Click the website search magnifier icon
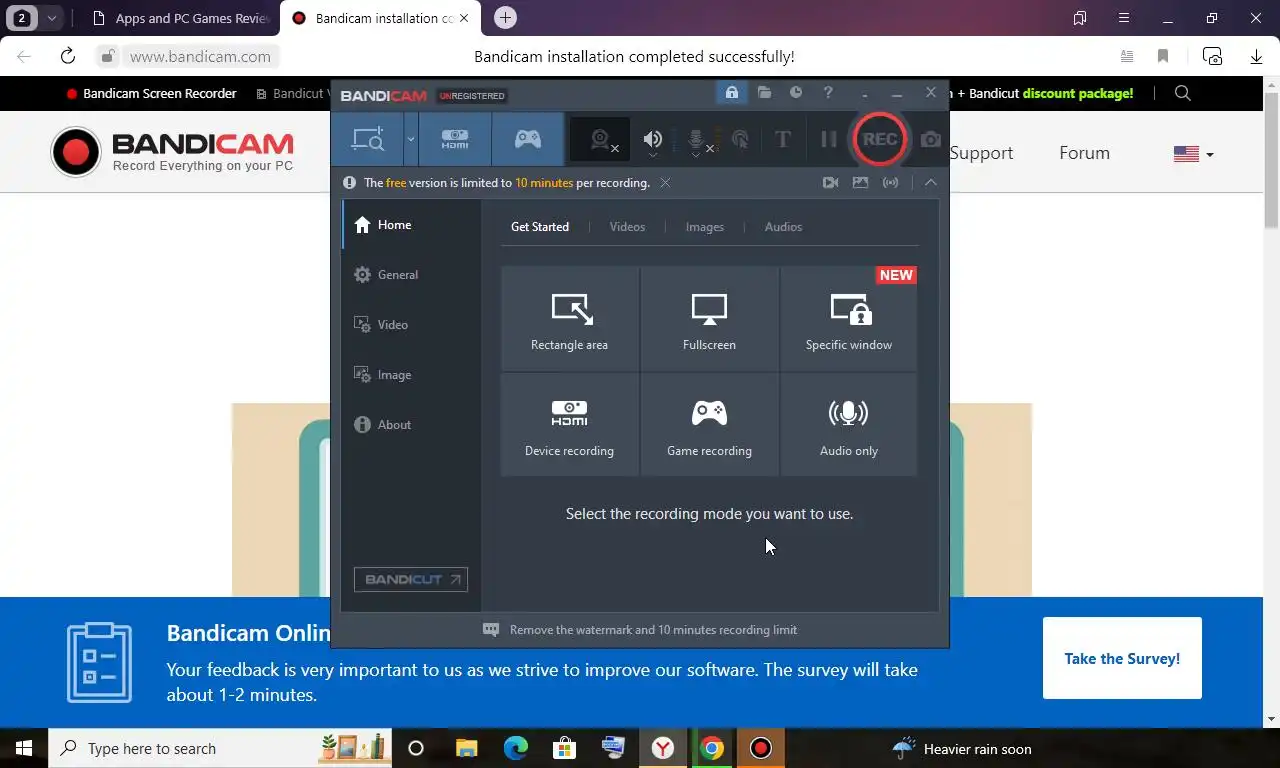The width and height of the screenshot is (1280, 768). click(x=1183, y=93)
